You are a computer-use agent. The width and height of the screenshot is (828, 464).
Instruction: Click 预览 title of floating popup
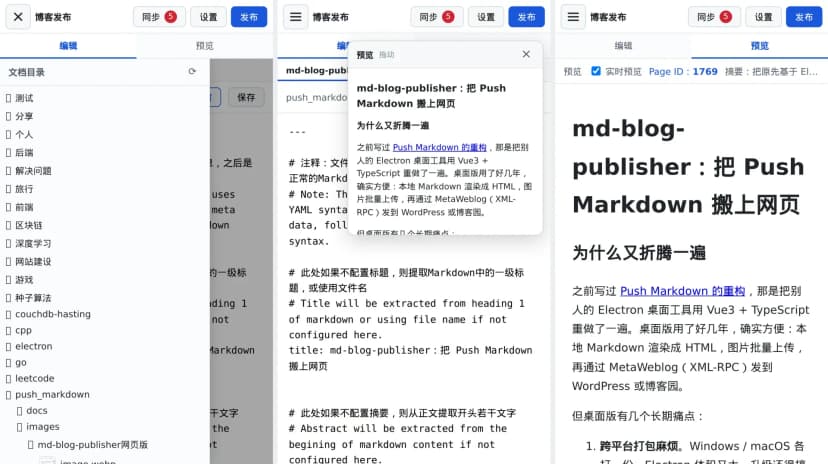(364, 55)
